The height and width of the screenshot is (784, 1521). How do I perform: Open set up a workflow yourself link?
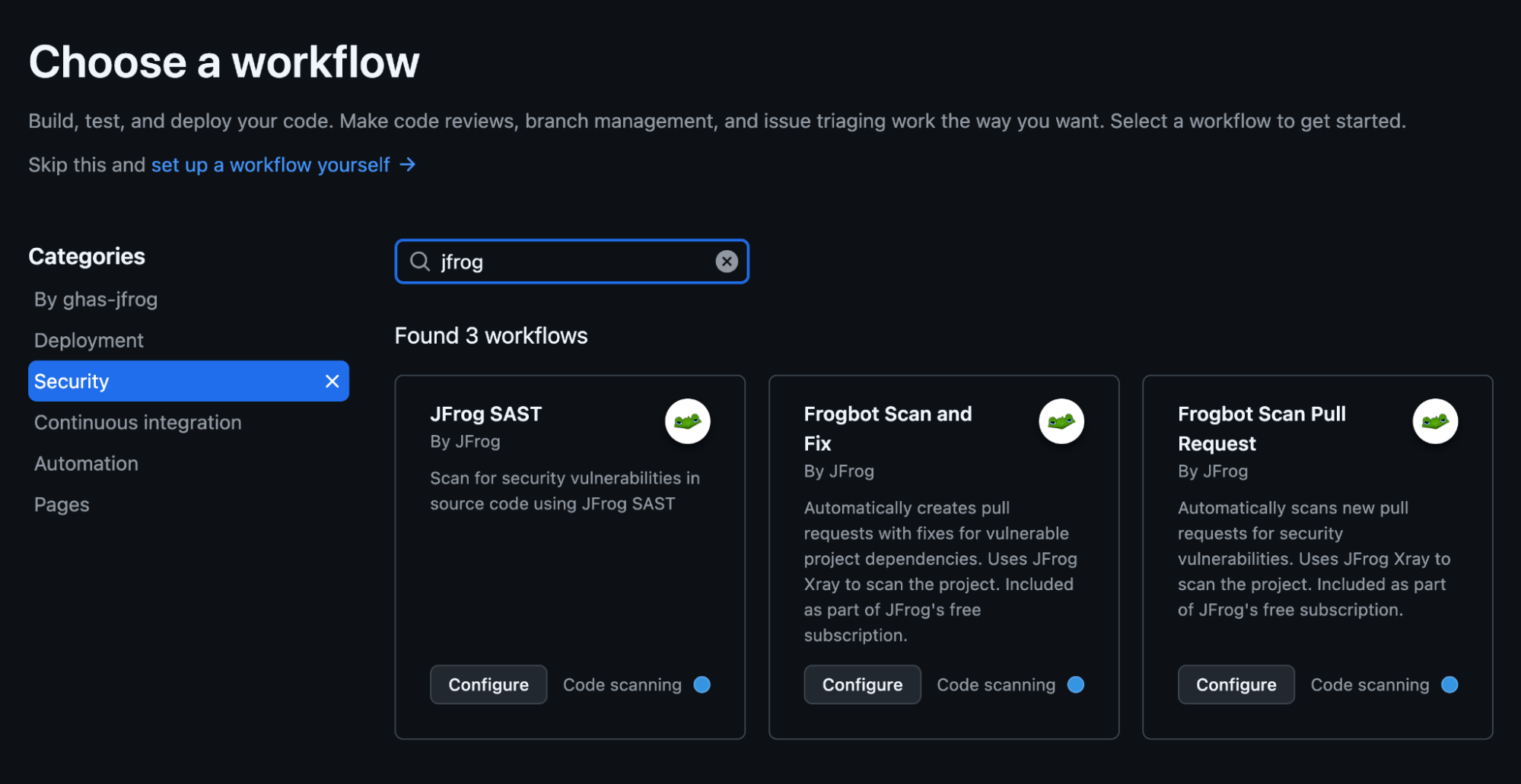(270, 164)
